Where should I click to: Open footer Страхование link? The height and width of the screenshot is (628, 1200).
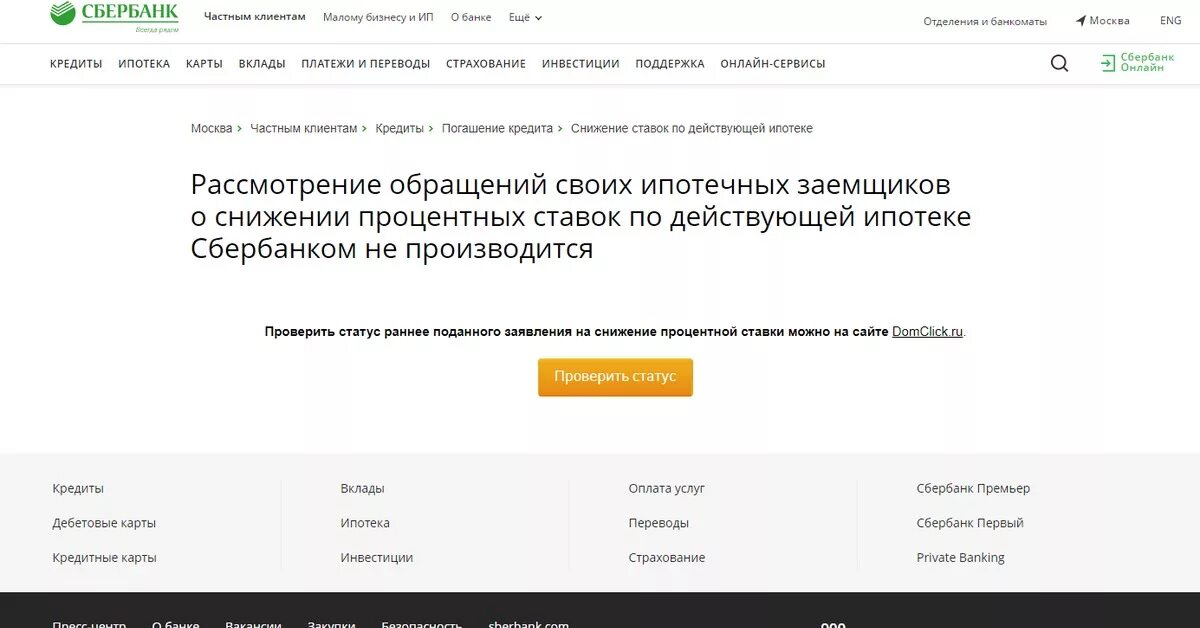pyautogui.click(x=667, y=558)
